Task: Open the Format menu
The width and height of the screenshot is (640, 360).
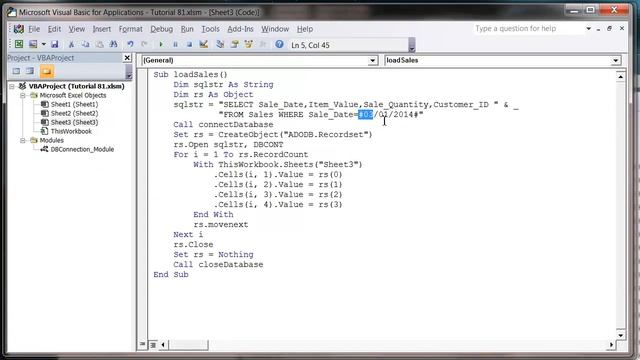Action: click(131, 29)
